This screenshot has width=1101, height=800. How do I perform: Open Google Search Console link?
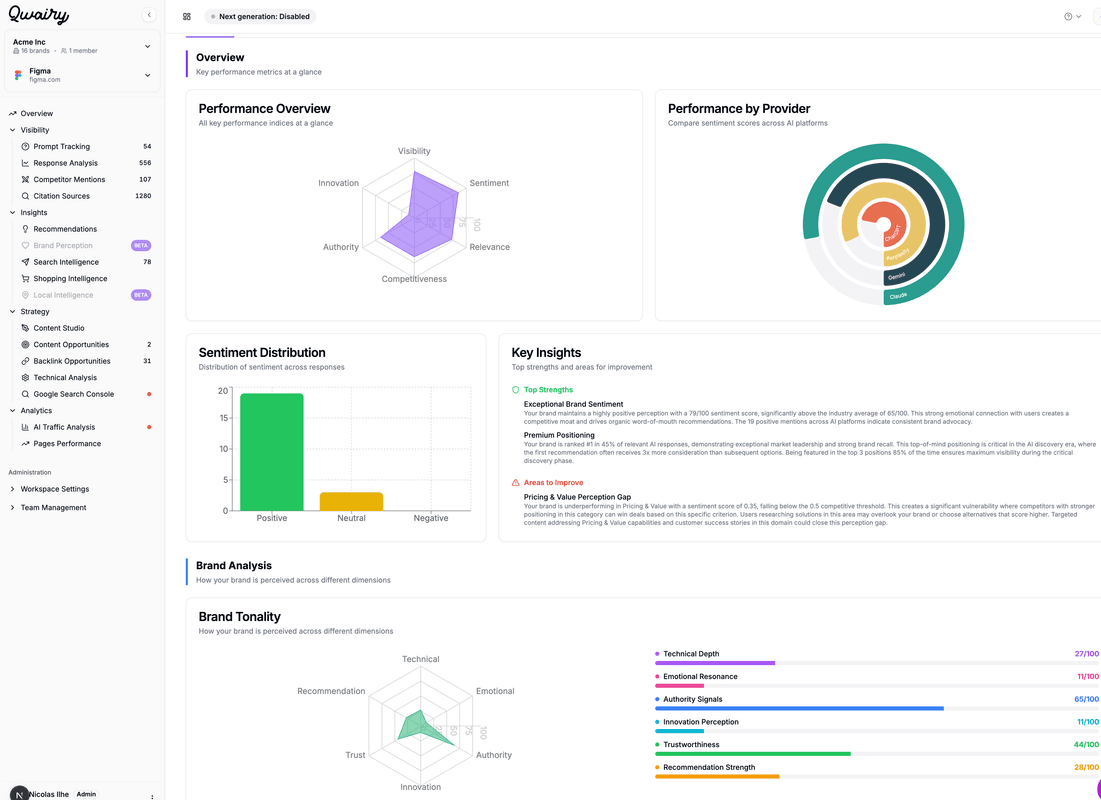pos(73,394)
